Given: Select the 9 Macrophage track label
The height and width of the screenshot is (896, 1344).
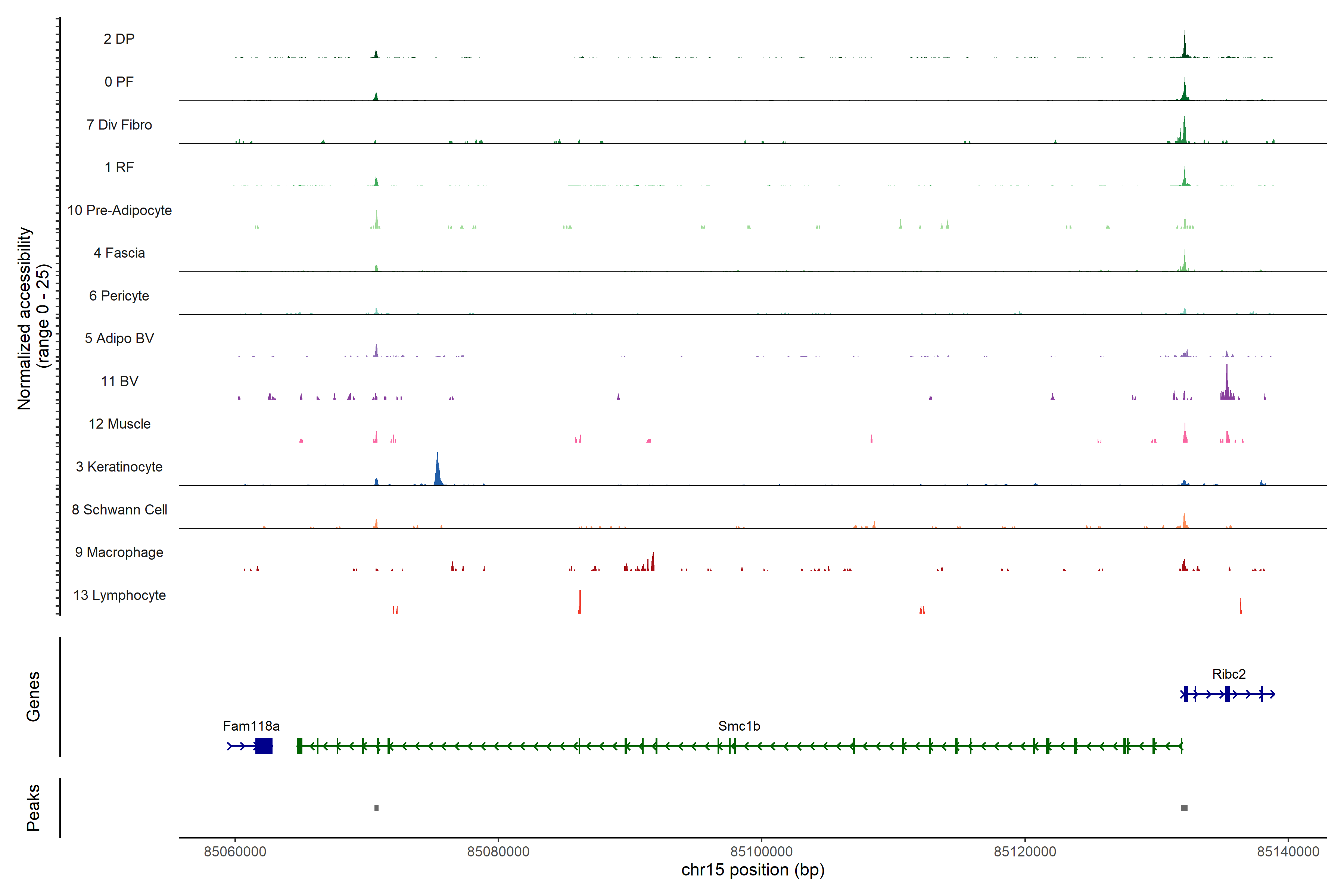Looking at the screenshot, I should tap(119, 553).
